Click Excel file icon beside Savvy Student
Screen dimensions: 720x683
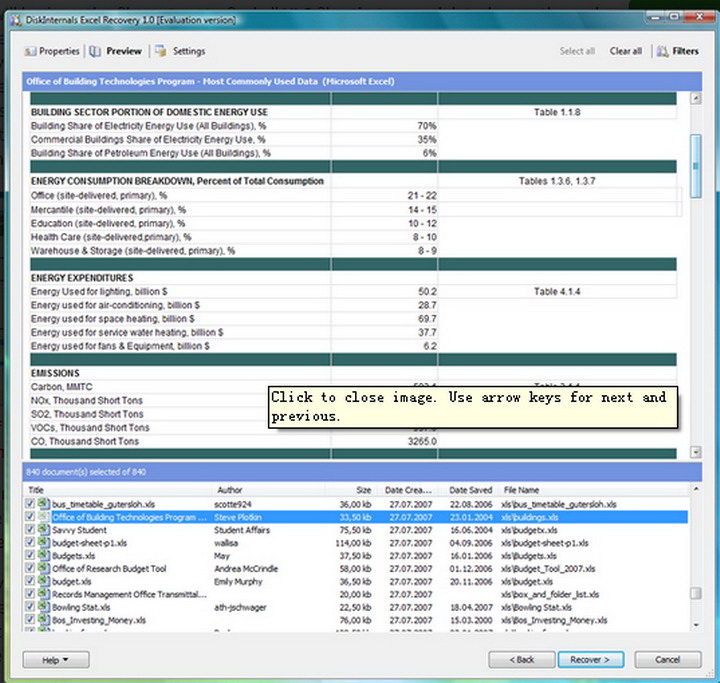(44, 530)
